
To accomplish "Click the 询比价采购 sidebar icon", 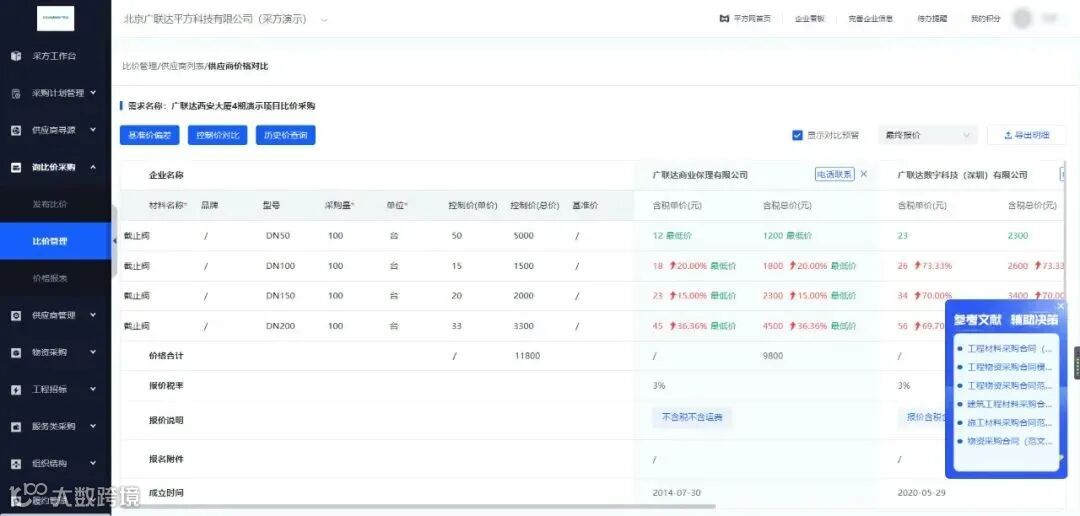I will 16,167.
